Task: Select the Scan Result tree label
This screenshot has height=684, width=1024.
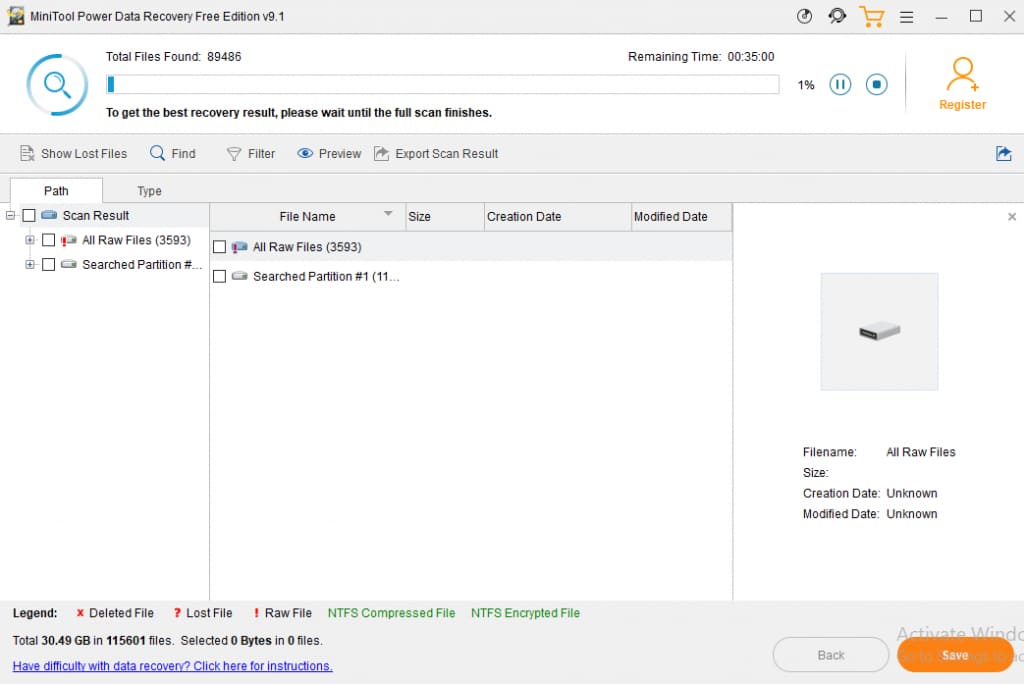Action: tap(96, 216)
